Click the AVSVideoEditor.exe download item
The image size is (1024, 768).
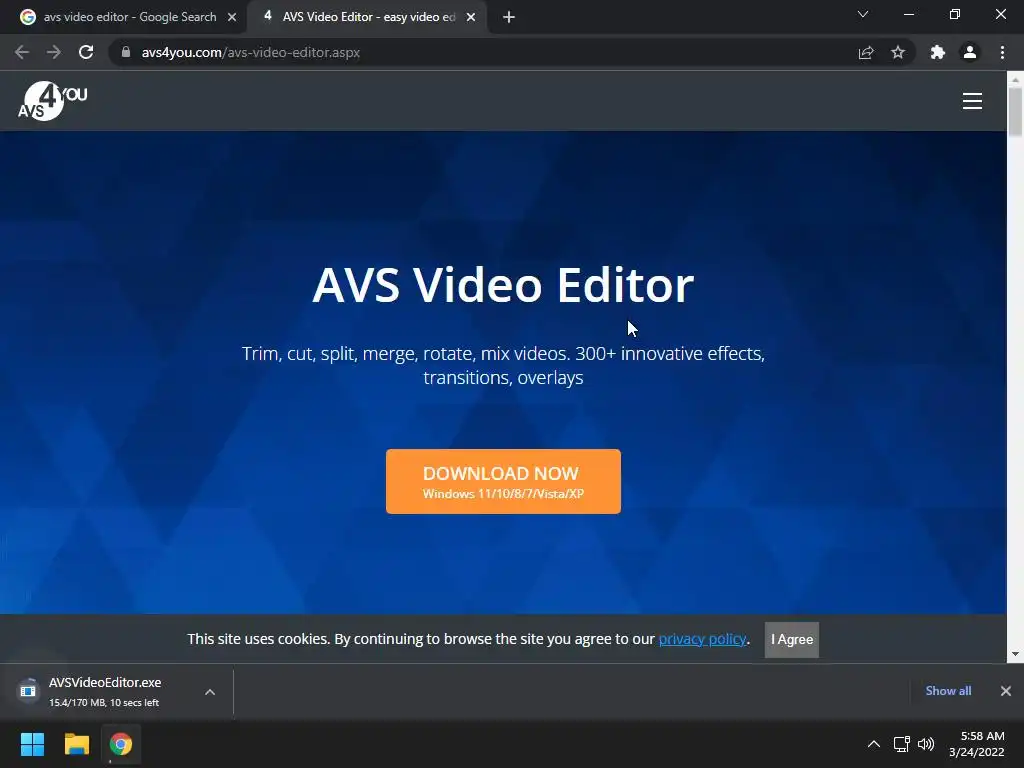(x=104, y=692)
